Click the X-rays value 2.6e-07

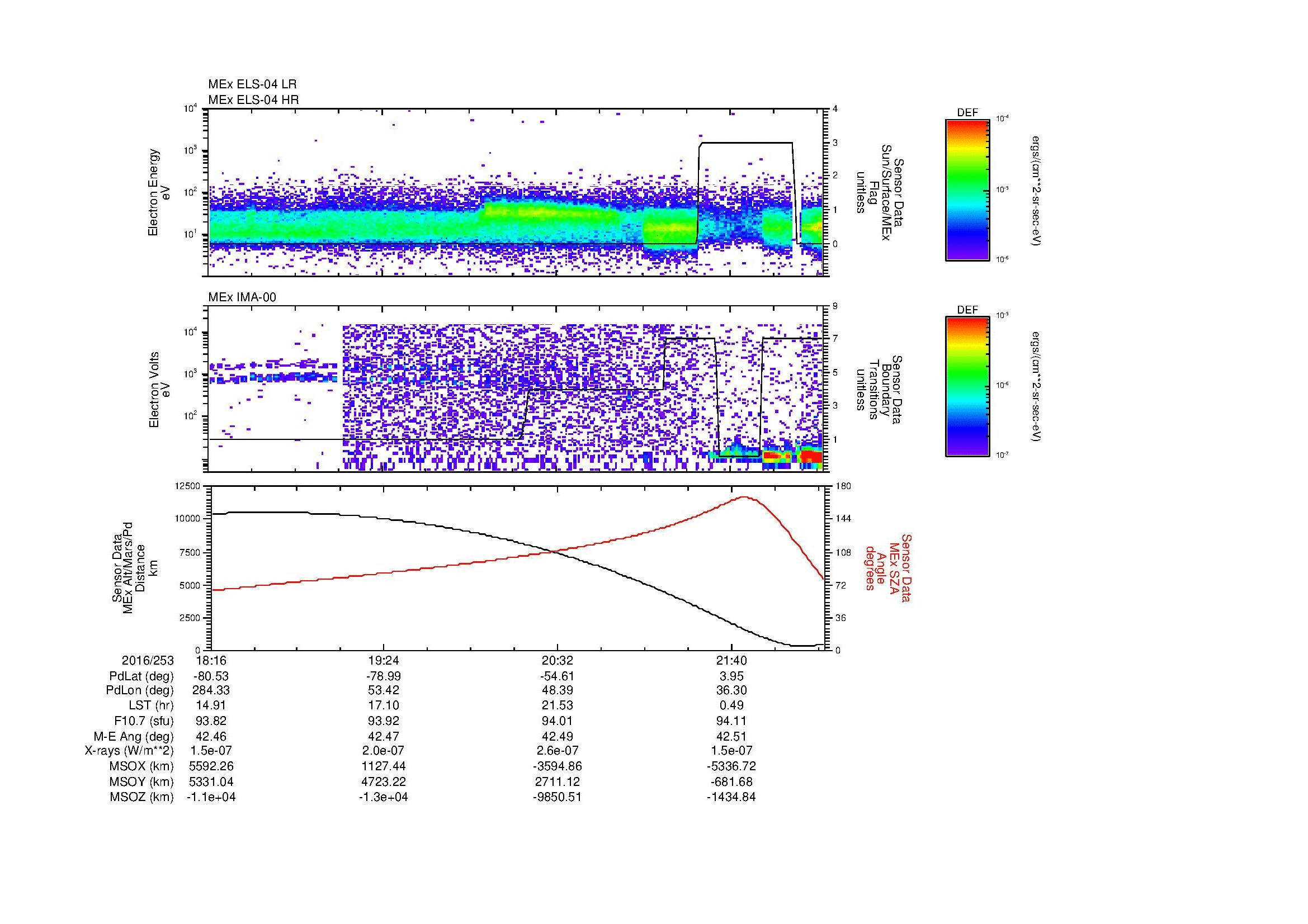[557, 751]
